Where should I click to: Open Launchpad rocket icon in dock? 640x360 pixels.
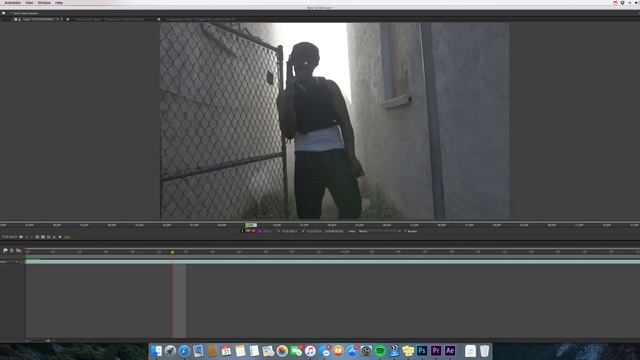point(170,351)
